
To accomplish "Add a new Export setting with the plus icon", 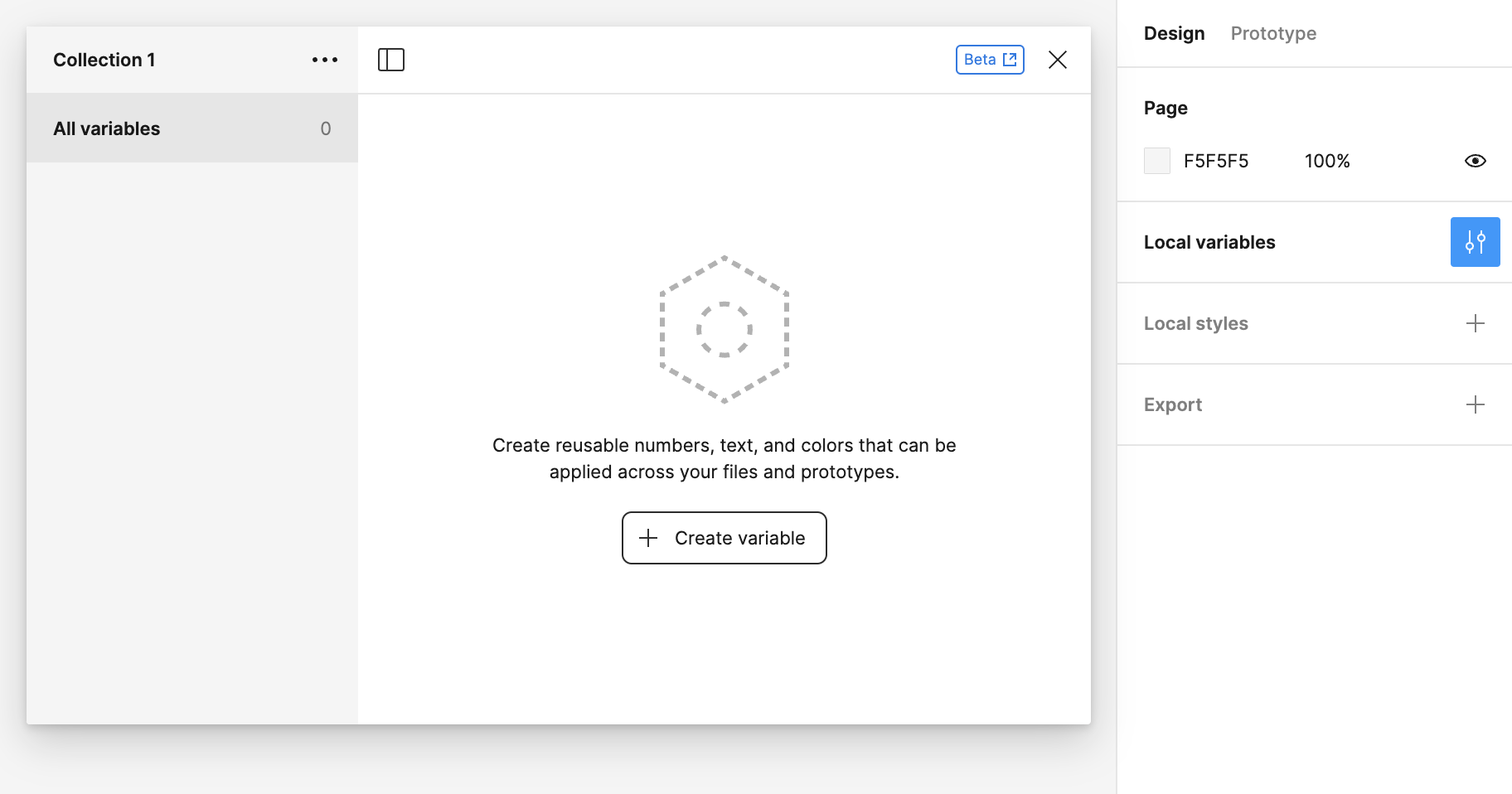I will click(1475, 404).
